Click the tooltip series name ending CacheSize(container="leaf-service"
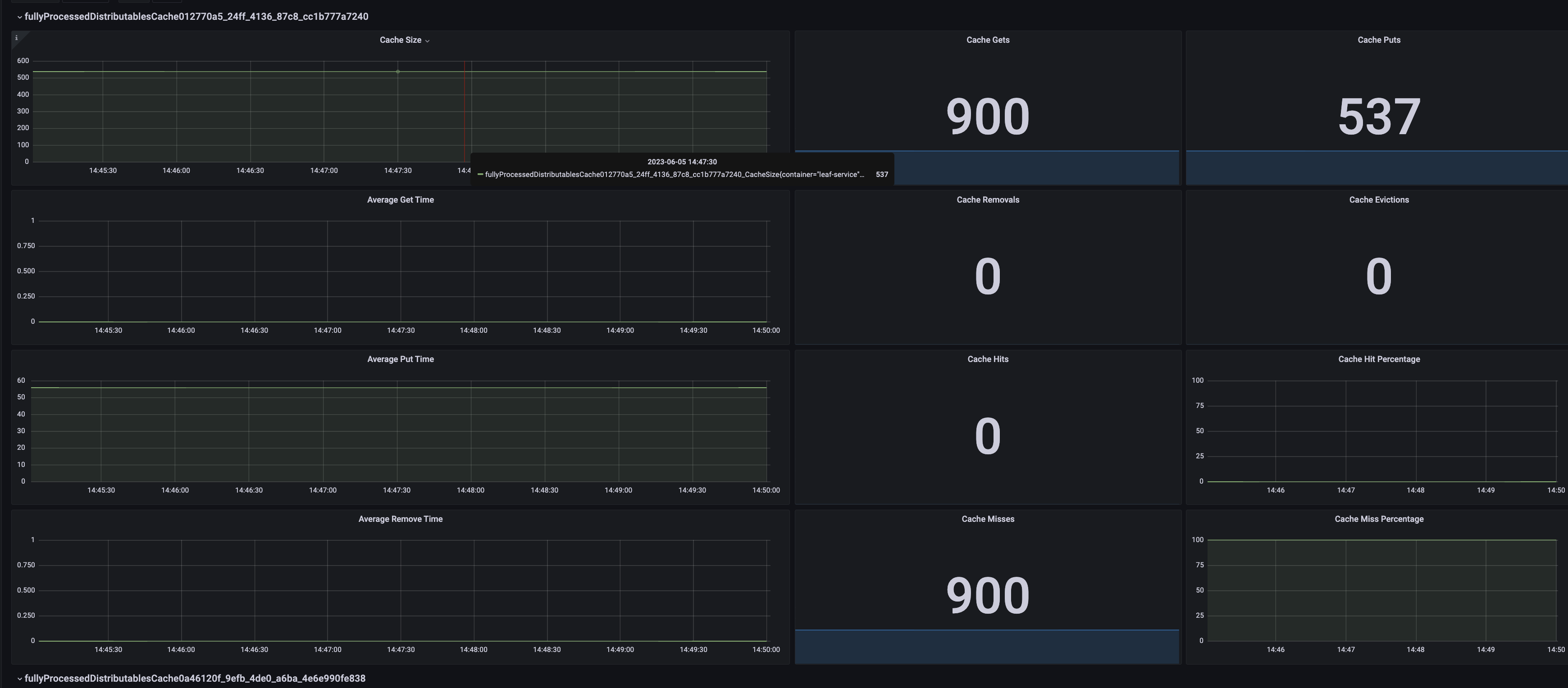Viewport: 1568px width, 688px height. point(675,175)
